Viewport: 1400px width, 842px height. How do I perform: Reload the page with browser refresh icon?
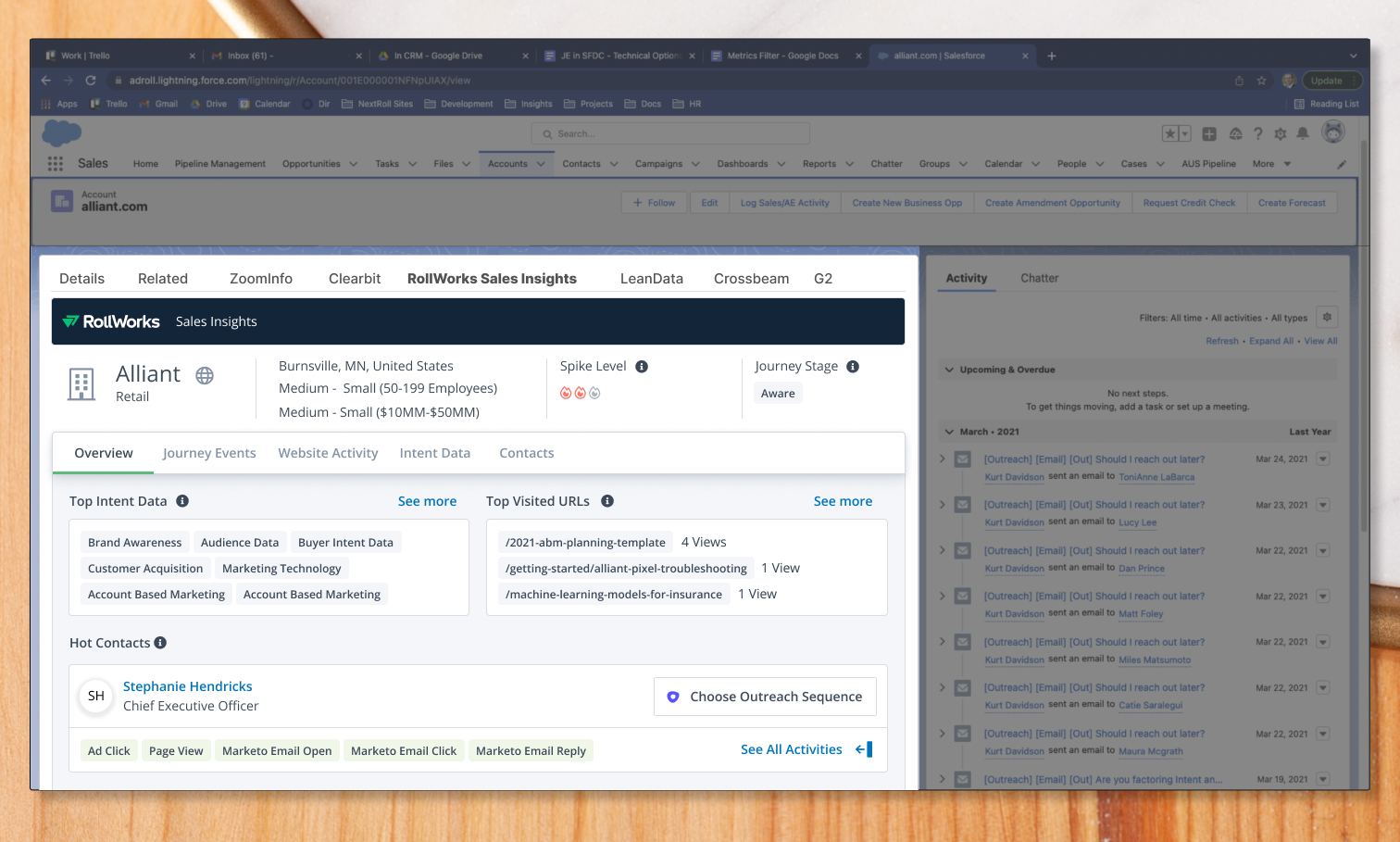tap(91, 81)
